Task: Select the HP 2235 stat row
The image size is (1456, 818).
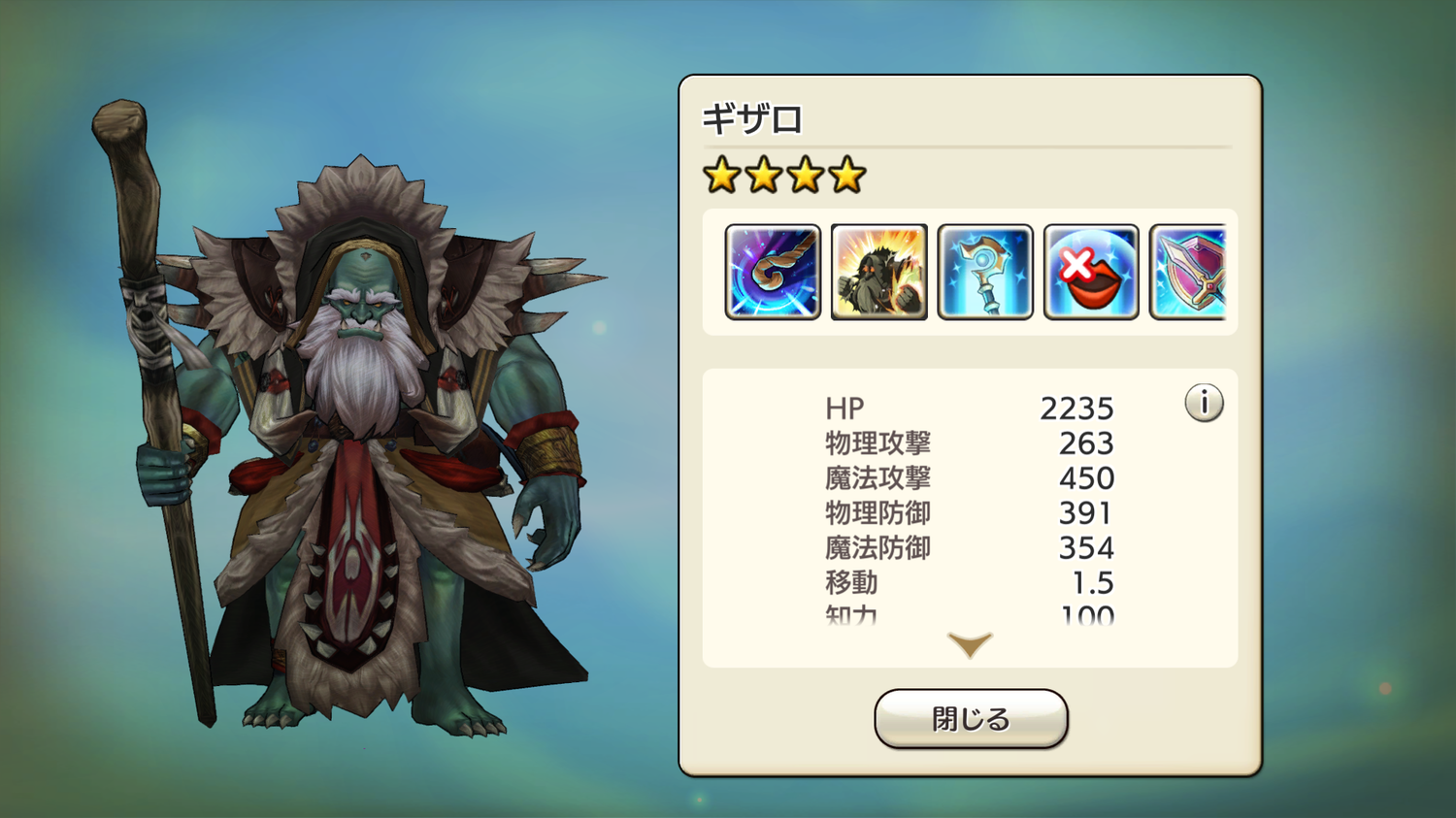Action: tap(970, 409)
